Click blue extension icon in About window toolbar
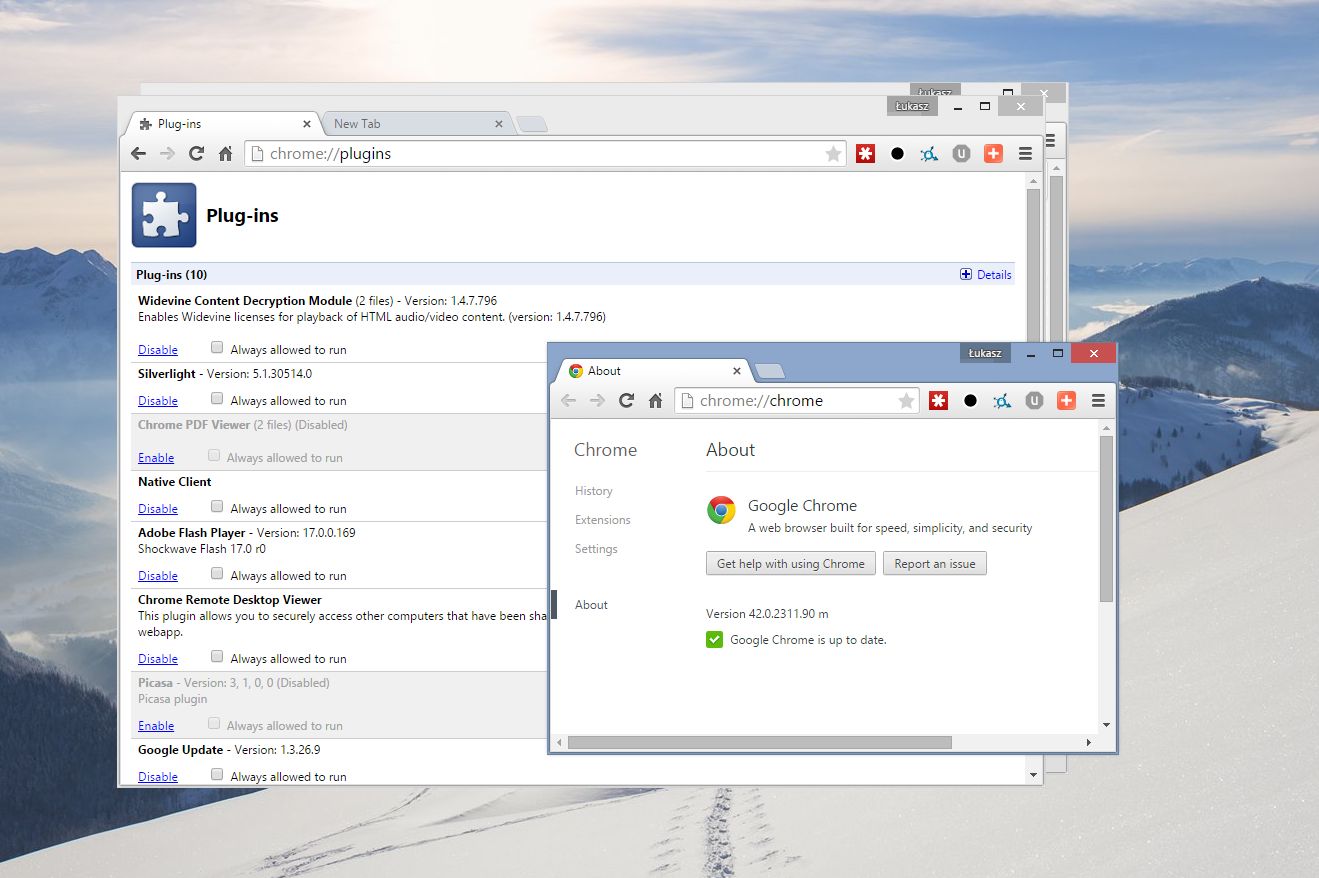Viewport: 1319px width, 878px height. (x=1002, y=401)
